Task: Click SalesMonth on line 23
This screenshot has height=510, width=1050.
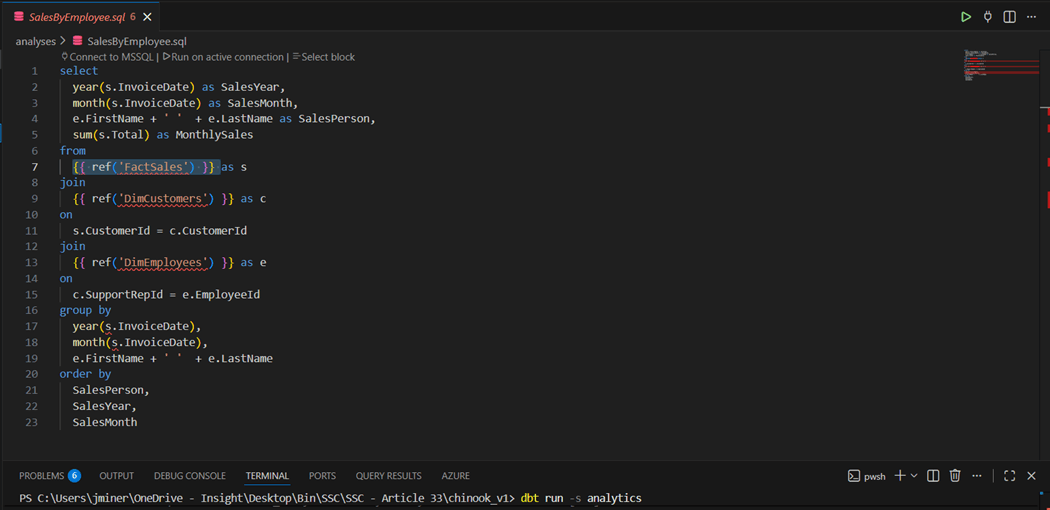Action: tap(105, 422)
